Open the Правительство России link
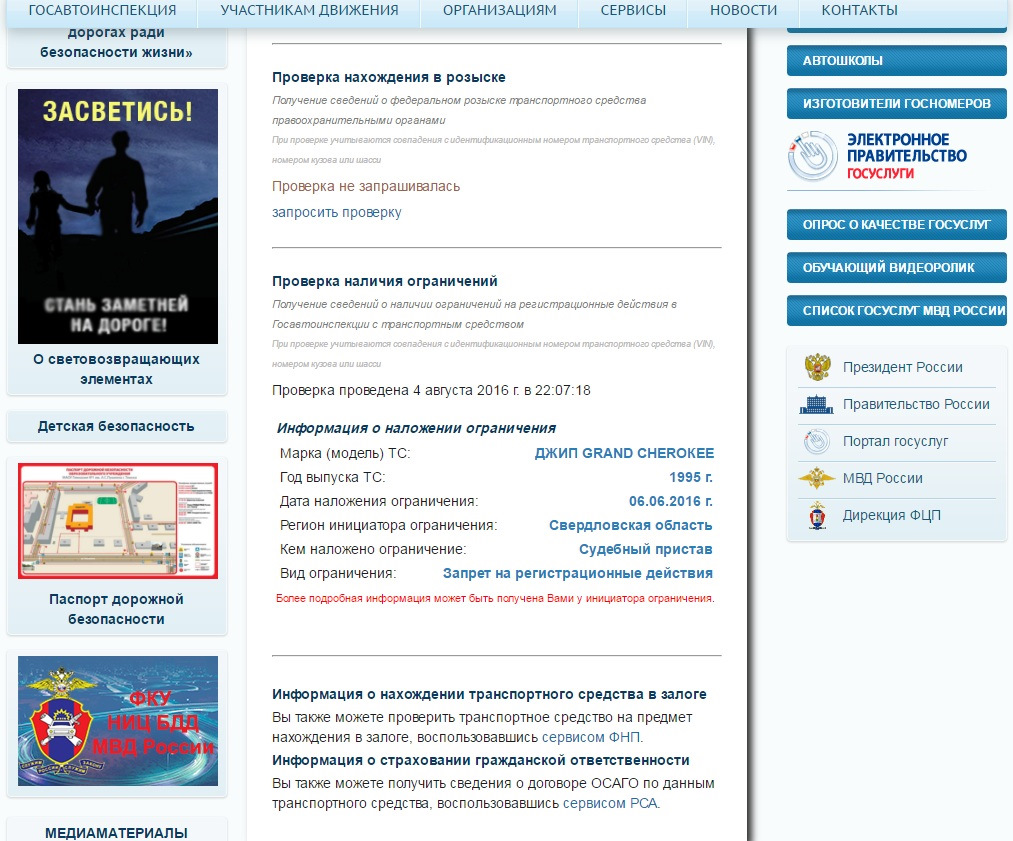This screenshot has width=1013, height=841. pos(916,404)
